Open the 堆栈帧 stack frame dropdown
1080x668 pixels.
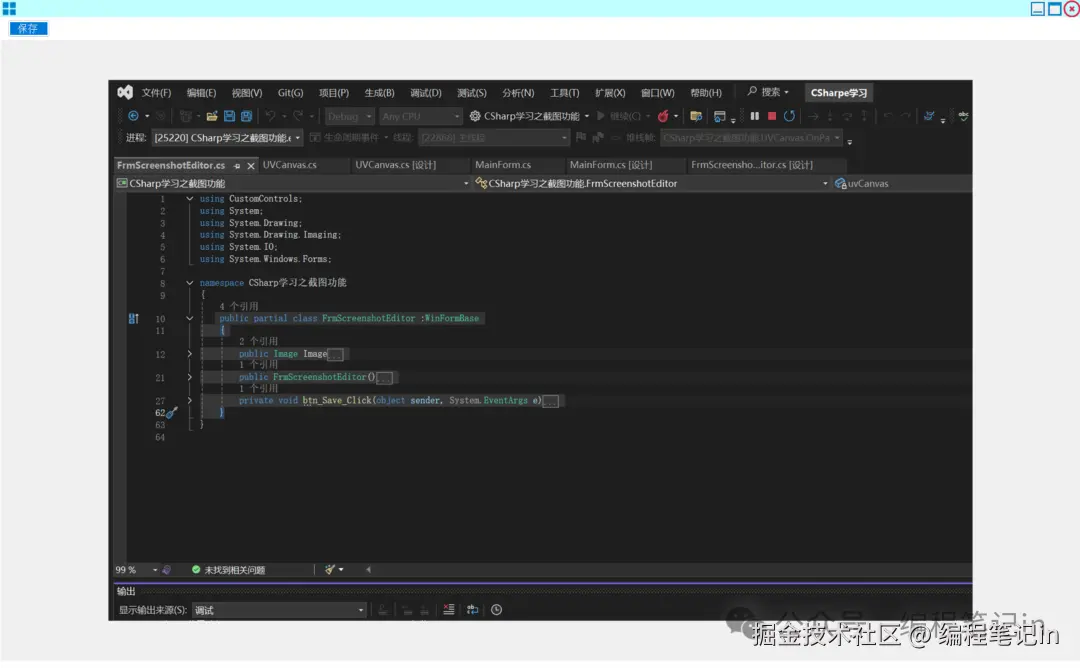click(x=751, y=138)
